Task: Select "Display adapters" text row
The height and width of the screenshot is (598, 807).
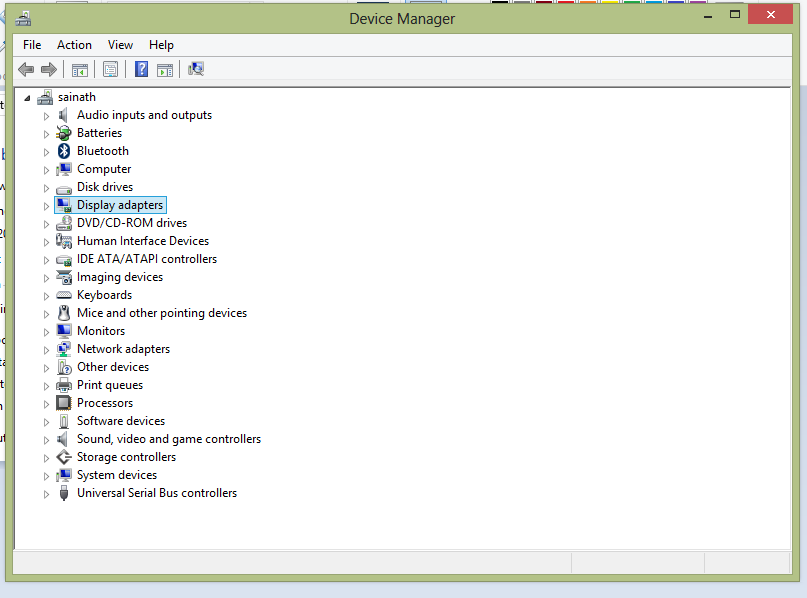Action: 120,205
